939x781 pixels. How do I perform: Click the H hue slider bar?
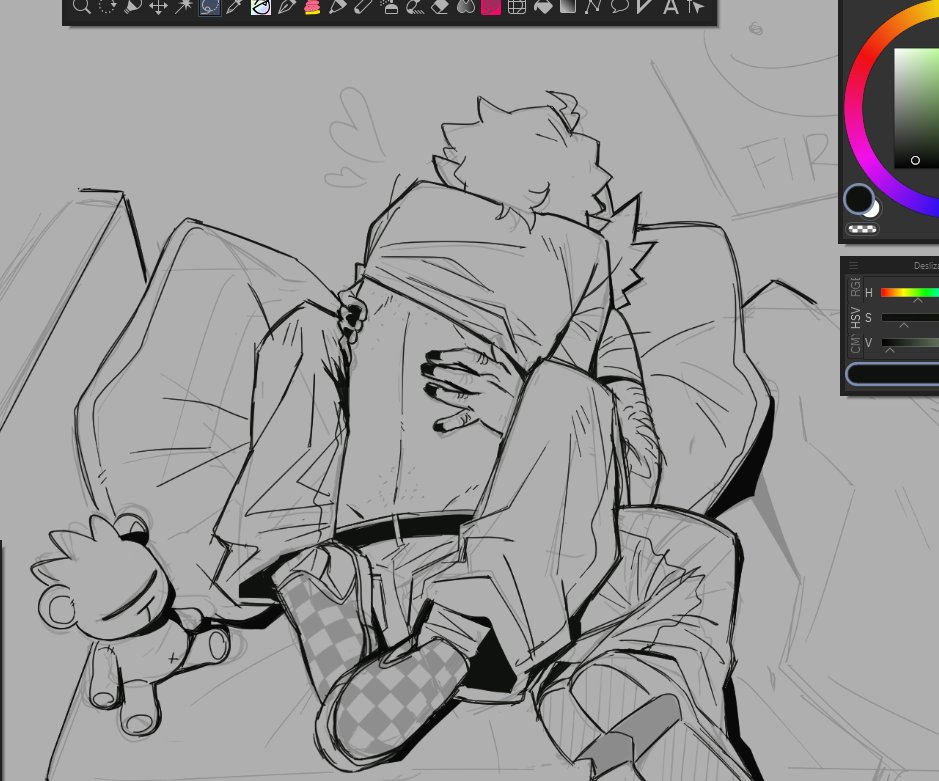pos(910,292)
